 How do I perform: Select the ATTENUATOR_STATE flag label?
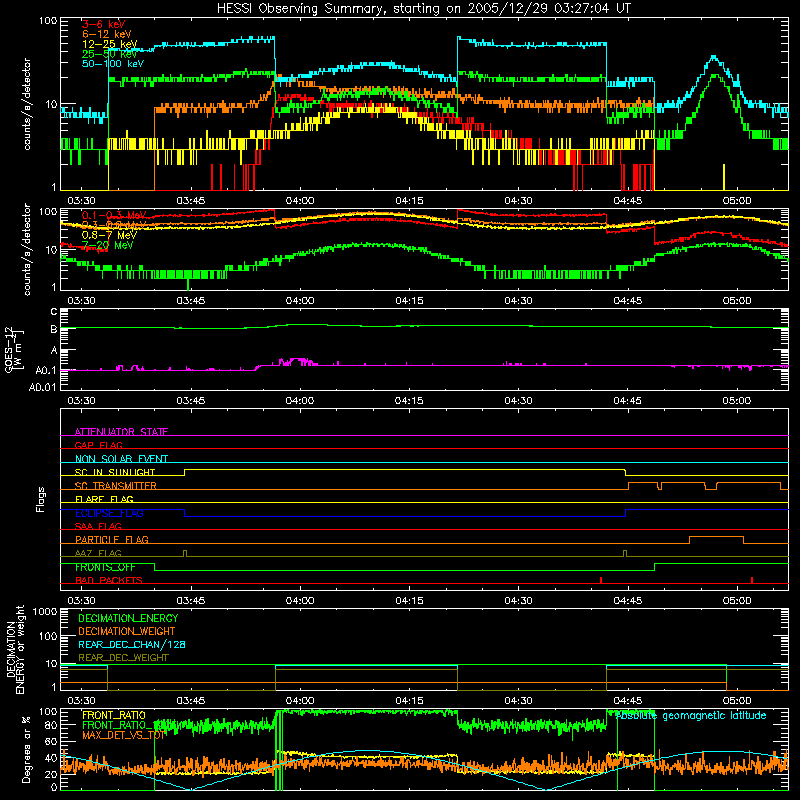tap(121, 432)
